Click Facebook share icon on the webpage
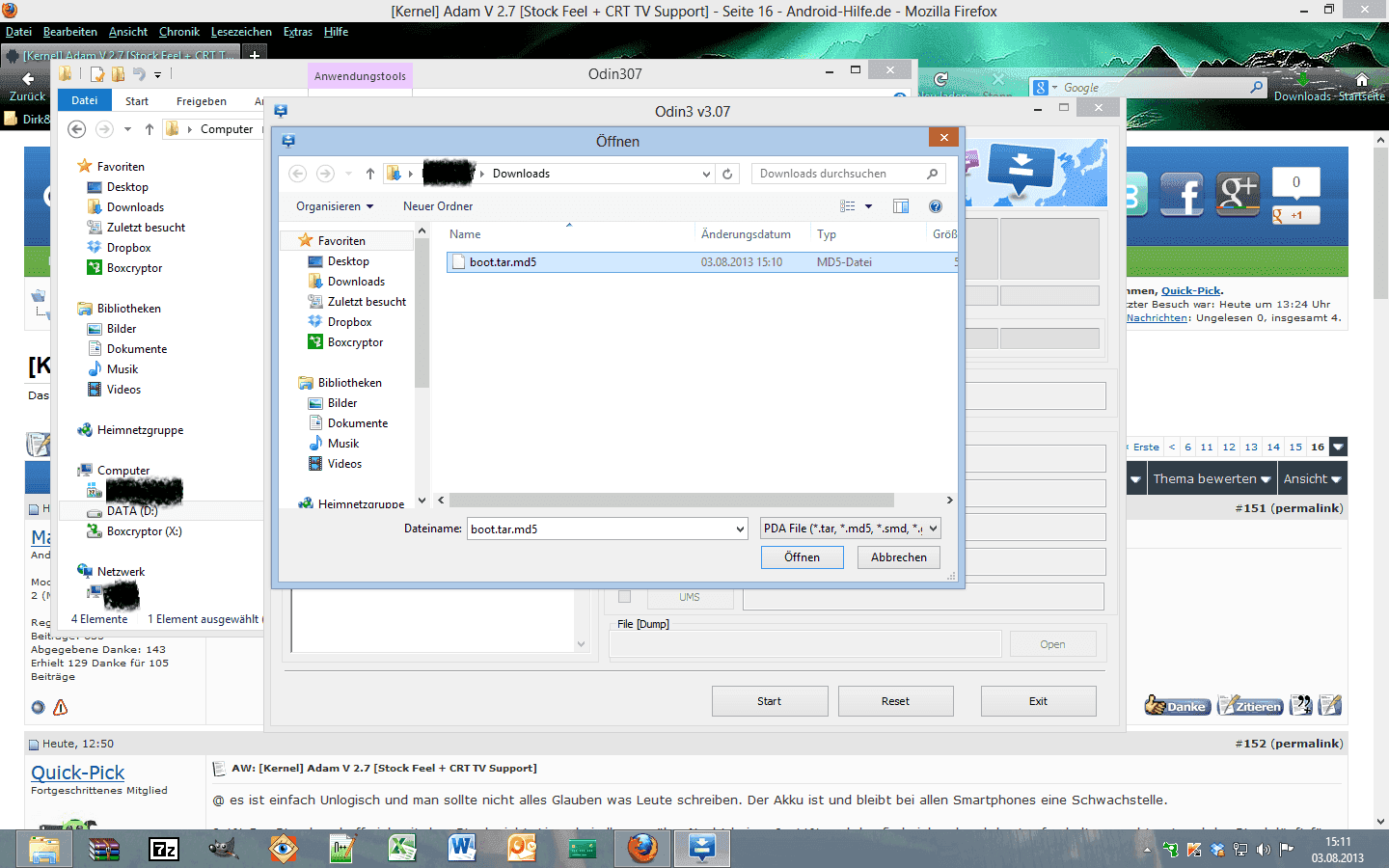Viewport: 1389px width, 868px height. pos(1183,194)
